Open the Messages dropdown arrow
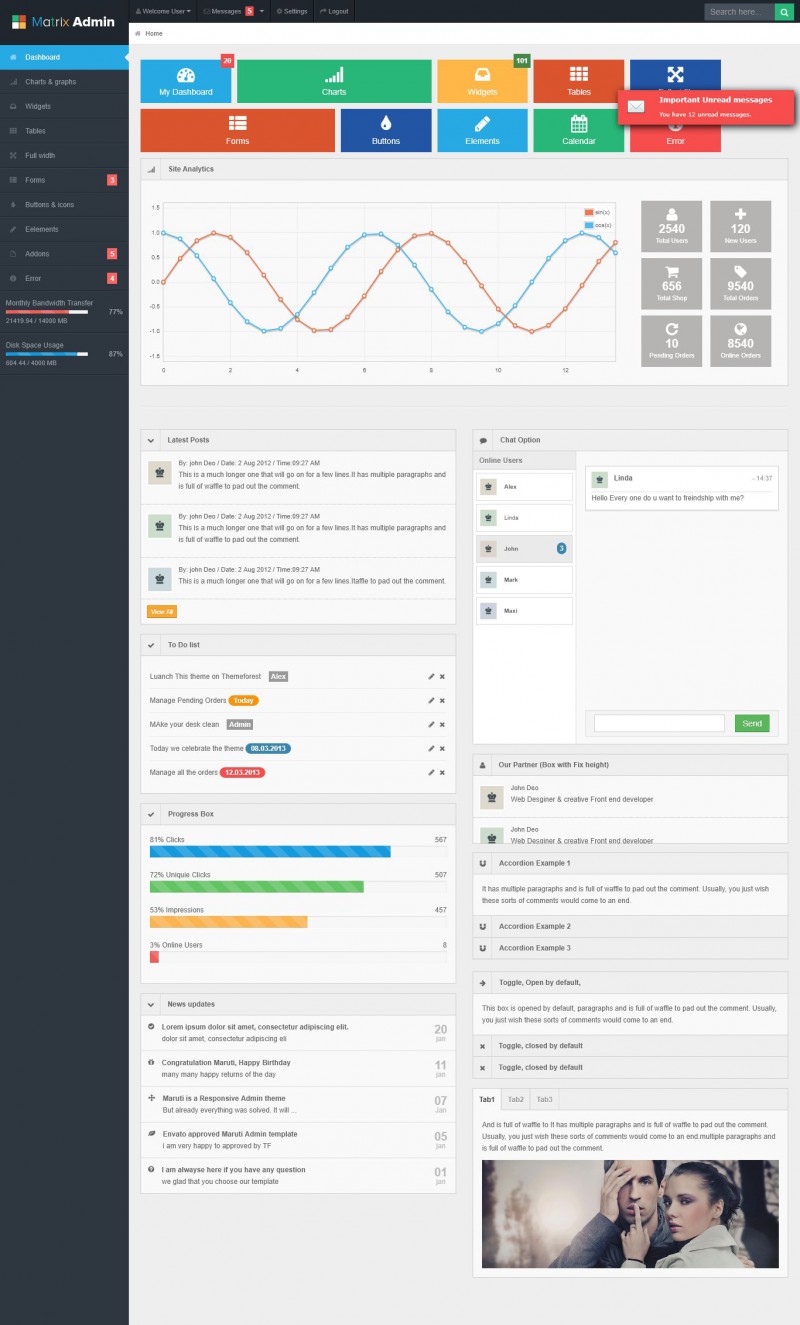This screenshot has height=1325, width=800. click(262, 11)
